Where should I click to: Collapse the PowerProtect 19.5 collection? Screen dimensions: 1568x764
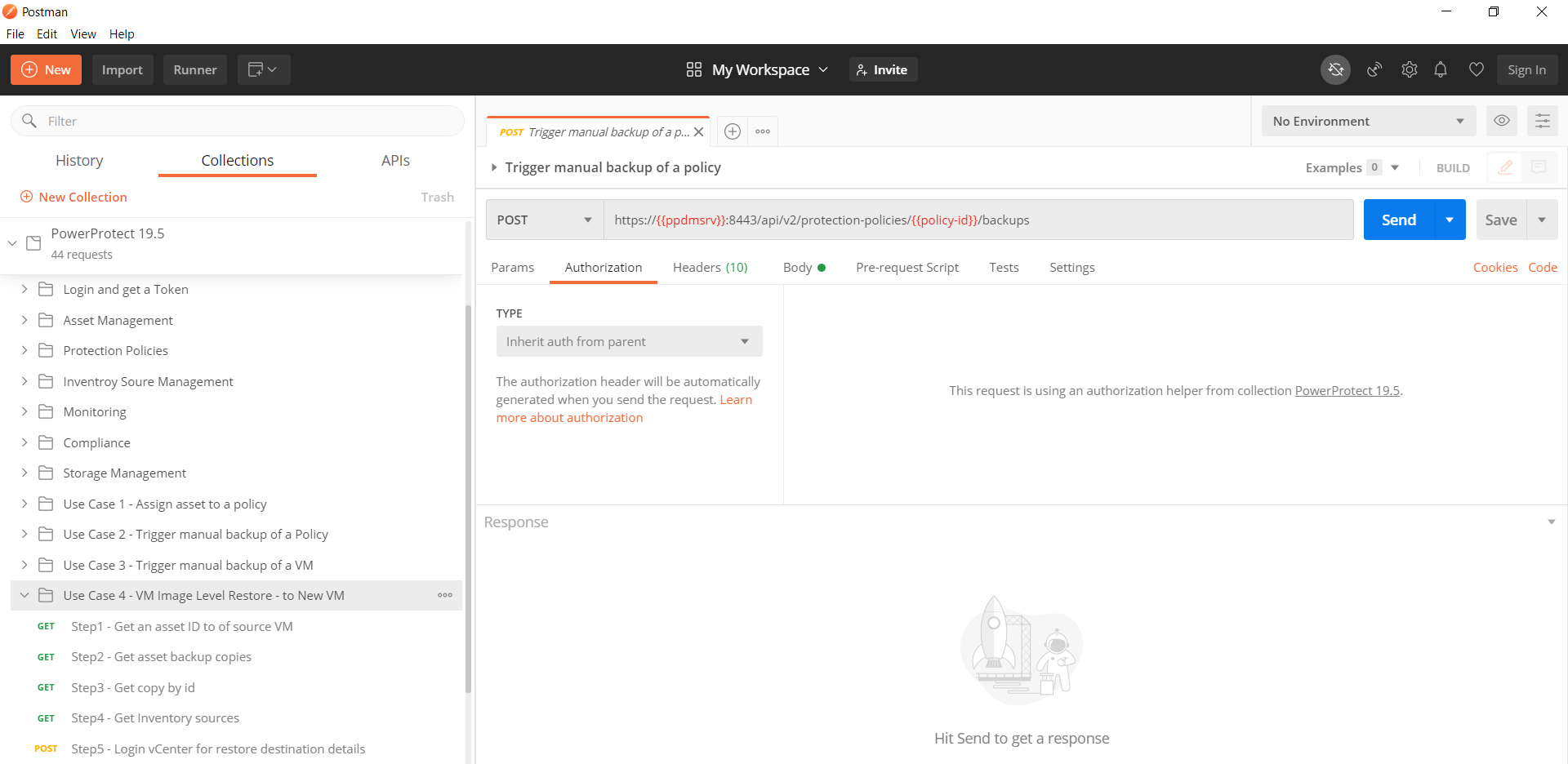point(12,243)
